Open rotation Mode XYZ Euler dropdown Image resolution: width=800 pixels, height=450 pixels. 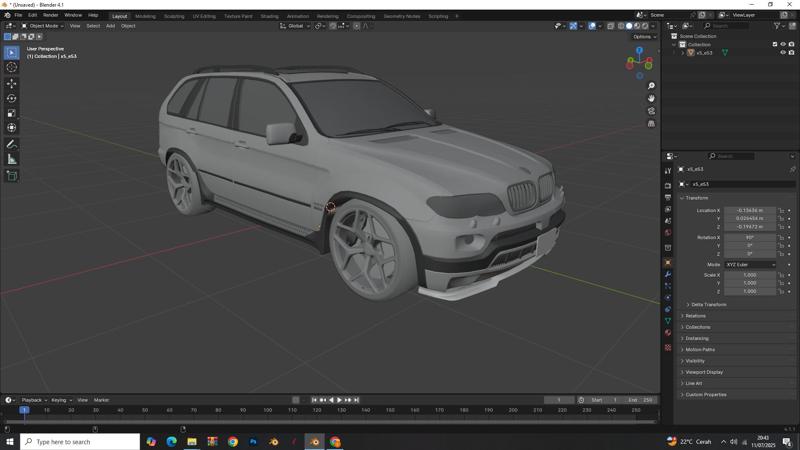pos(750,265)
